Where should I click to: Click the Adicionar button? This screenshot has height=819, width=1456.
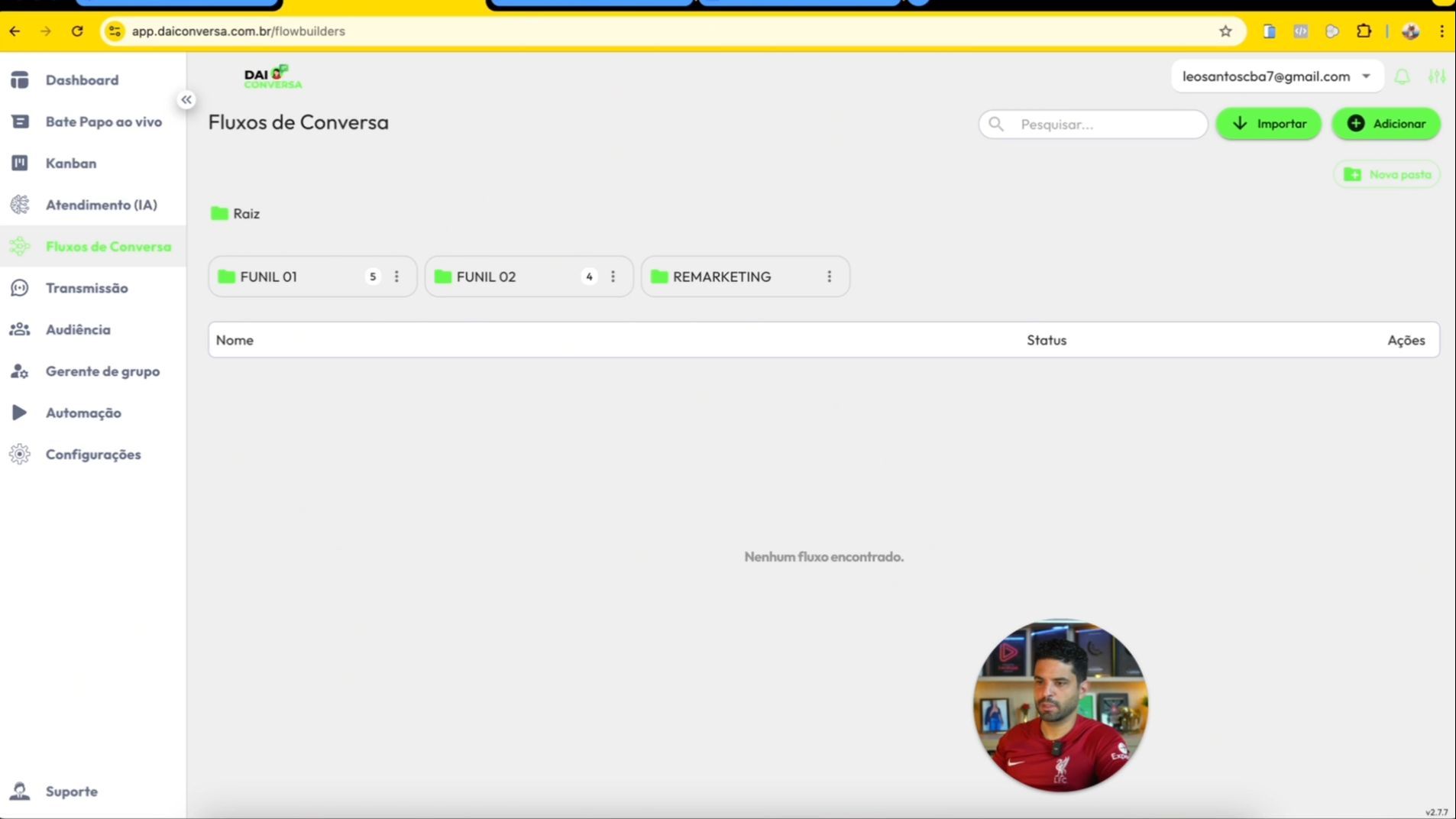[x=1386, y=124]
